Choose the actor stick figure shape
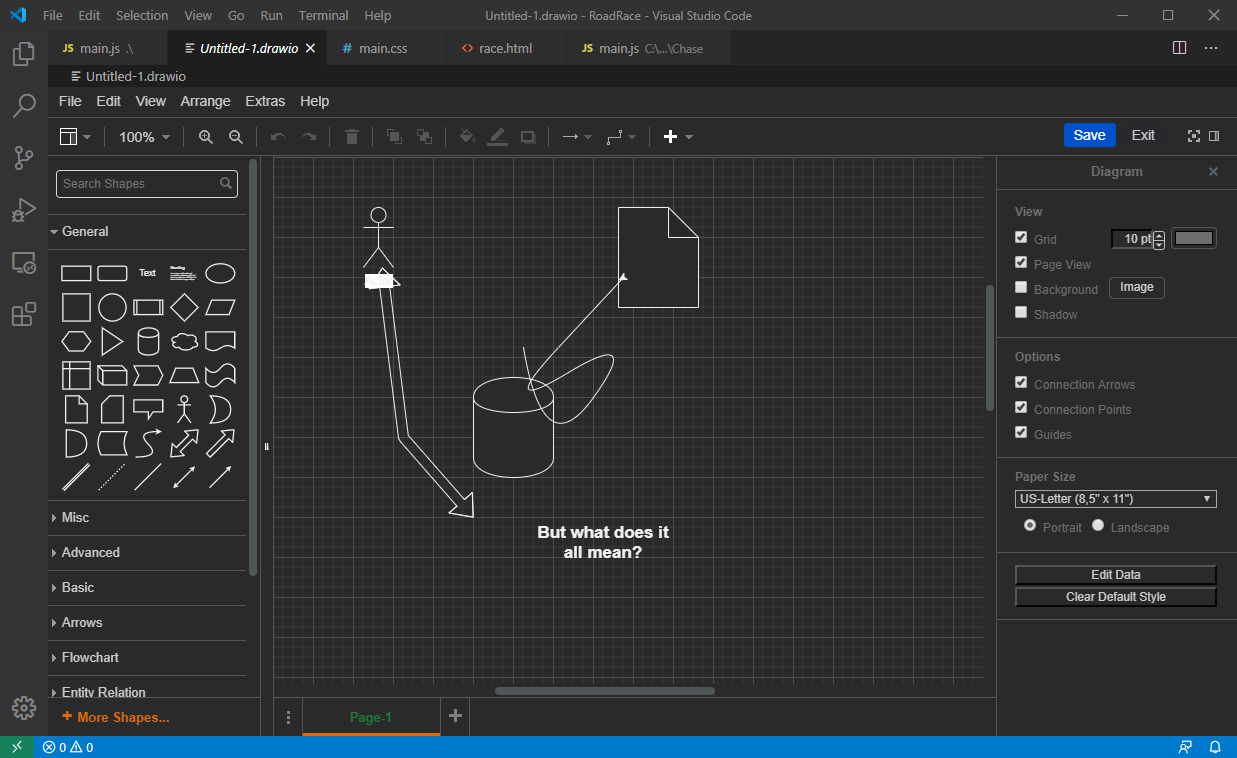Screen dimensions: 1237x758 point(184,409)
